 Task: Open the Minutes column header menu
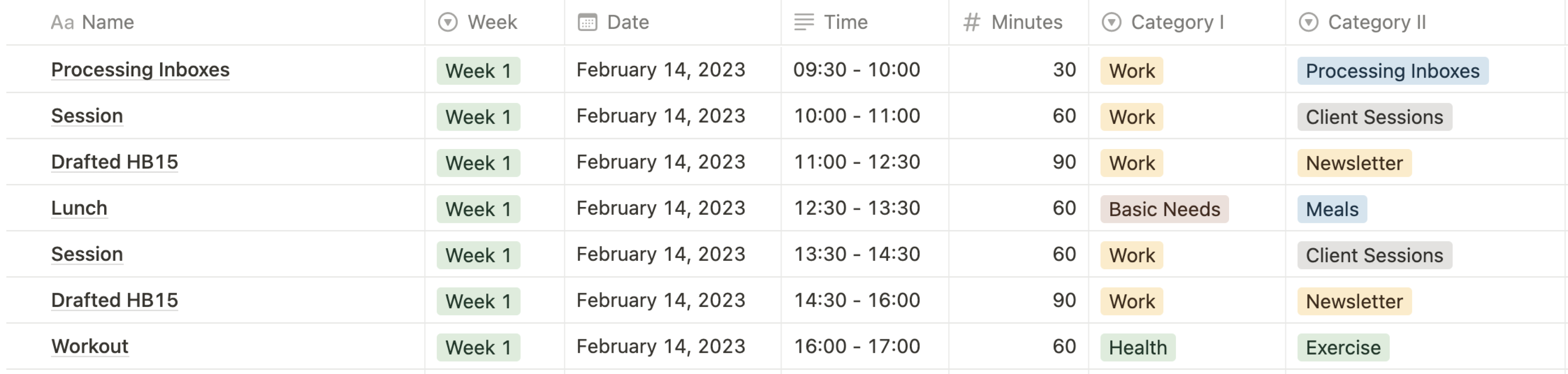pyautogui.click(x=1026, y=22)
